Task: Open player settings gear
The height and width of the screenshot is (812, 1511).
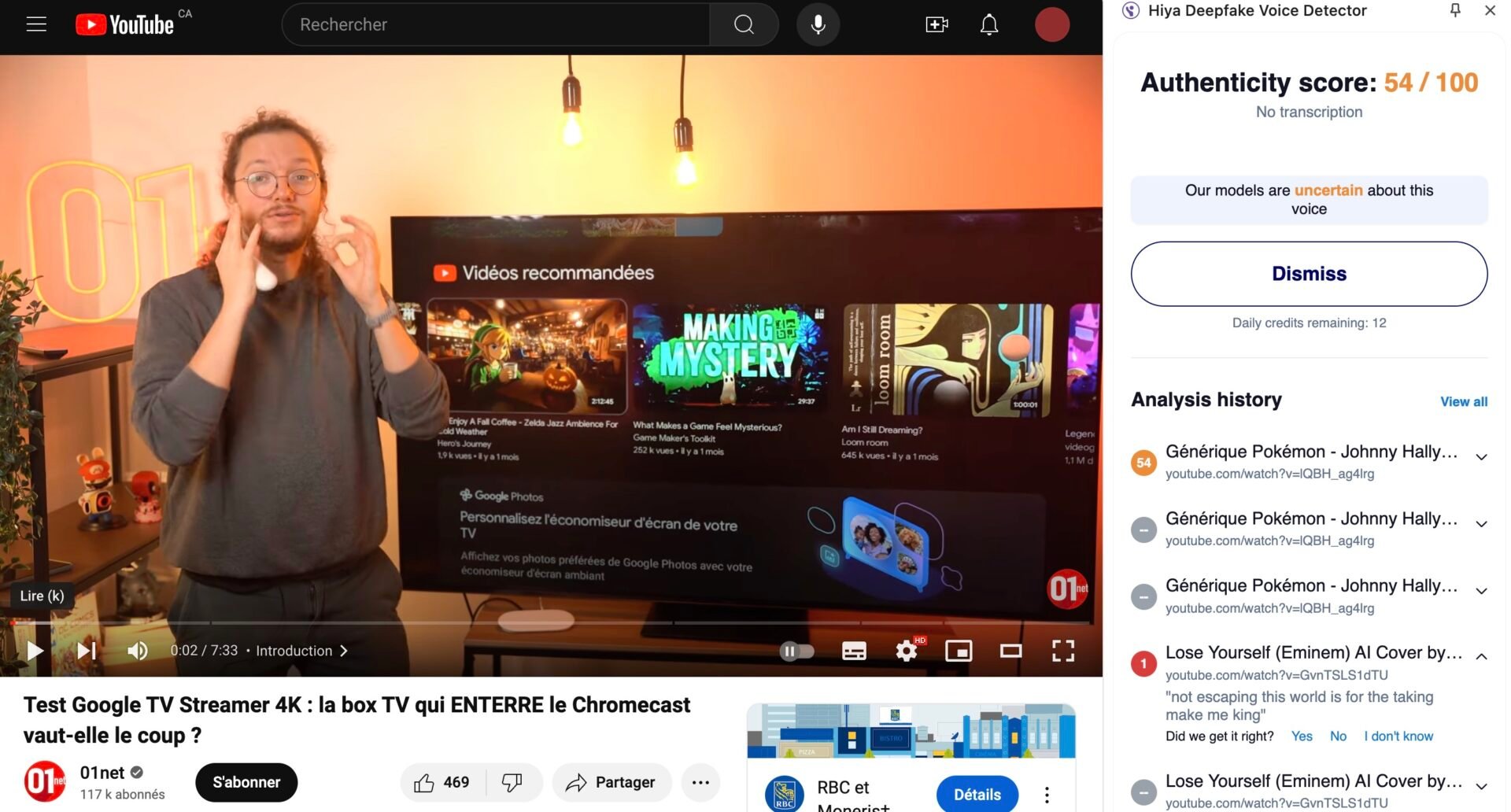Action: pyautogui.click(x=907, y=651)
